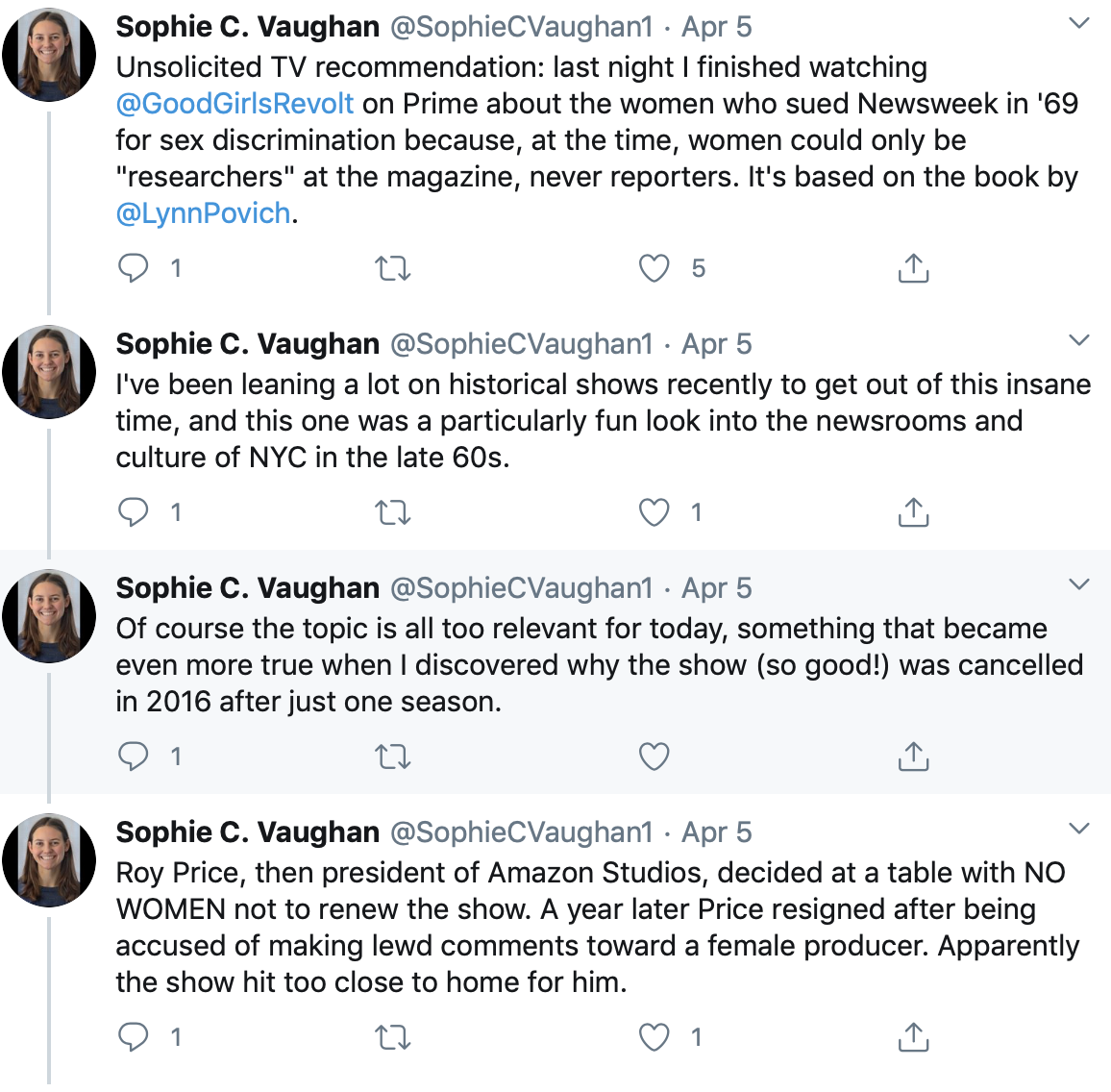Screen dimensions: 1111x1092
Task: Open Apr 5 timestamp on cancellation tweet
Action: click(716, 588)
